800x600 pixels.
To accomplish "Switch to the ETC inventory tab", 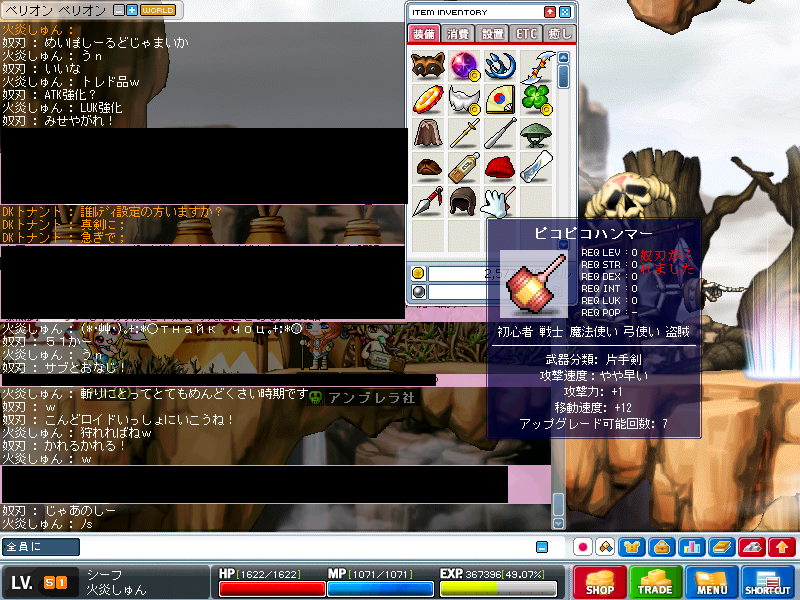I will pos(526,34).
